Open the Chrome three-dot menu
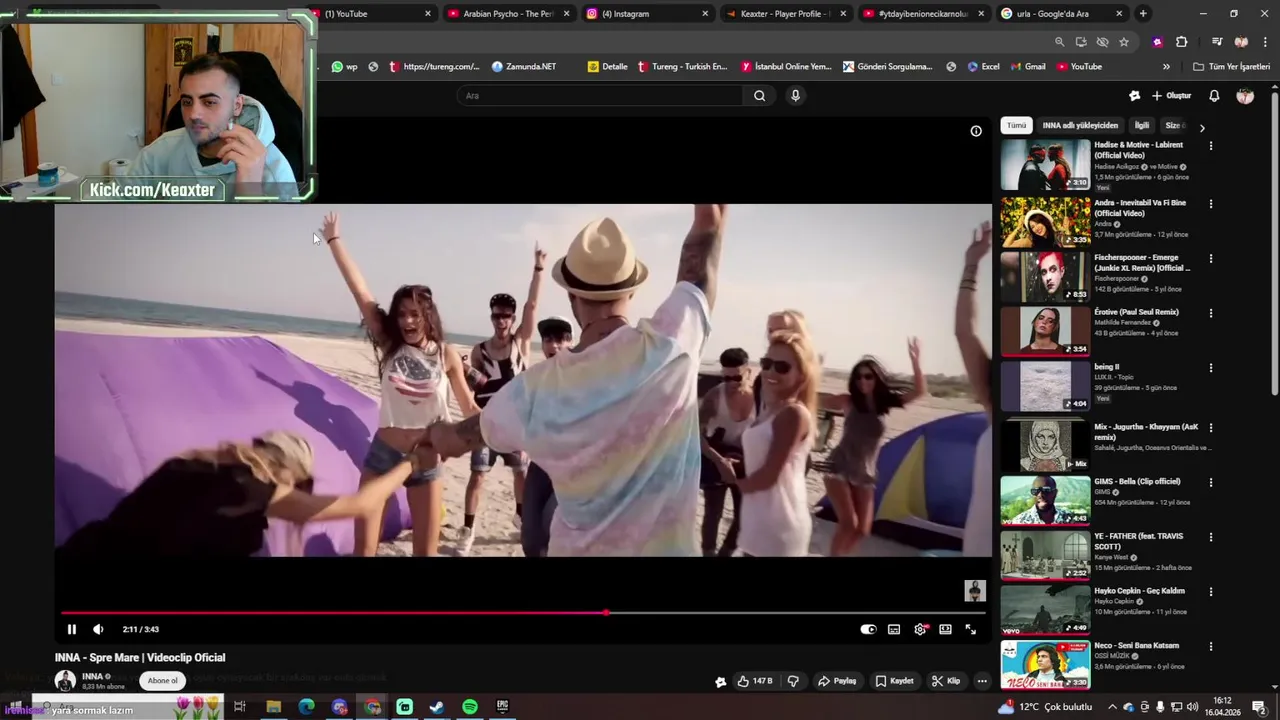Viewport: 1280px width, 720px height. (1266, 42)
